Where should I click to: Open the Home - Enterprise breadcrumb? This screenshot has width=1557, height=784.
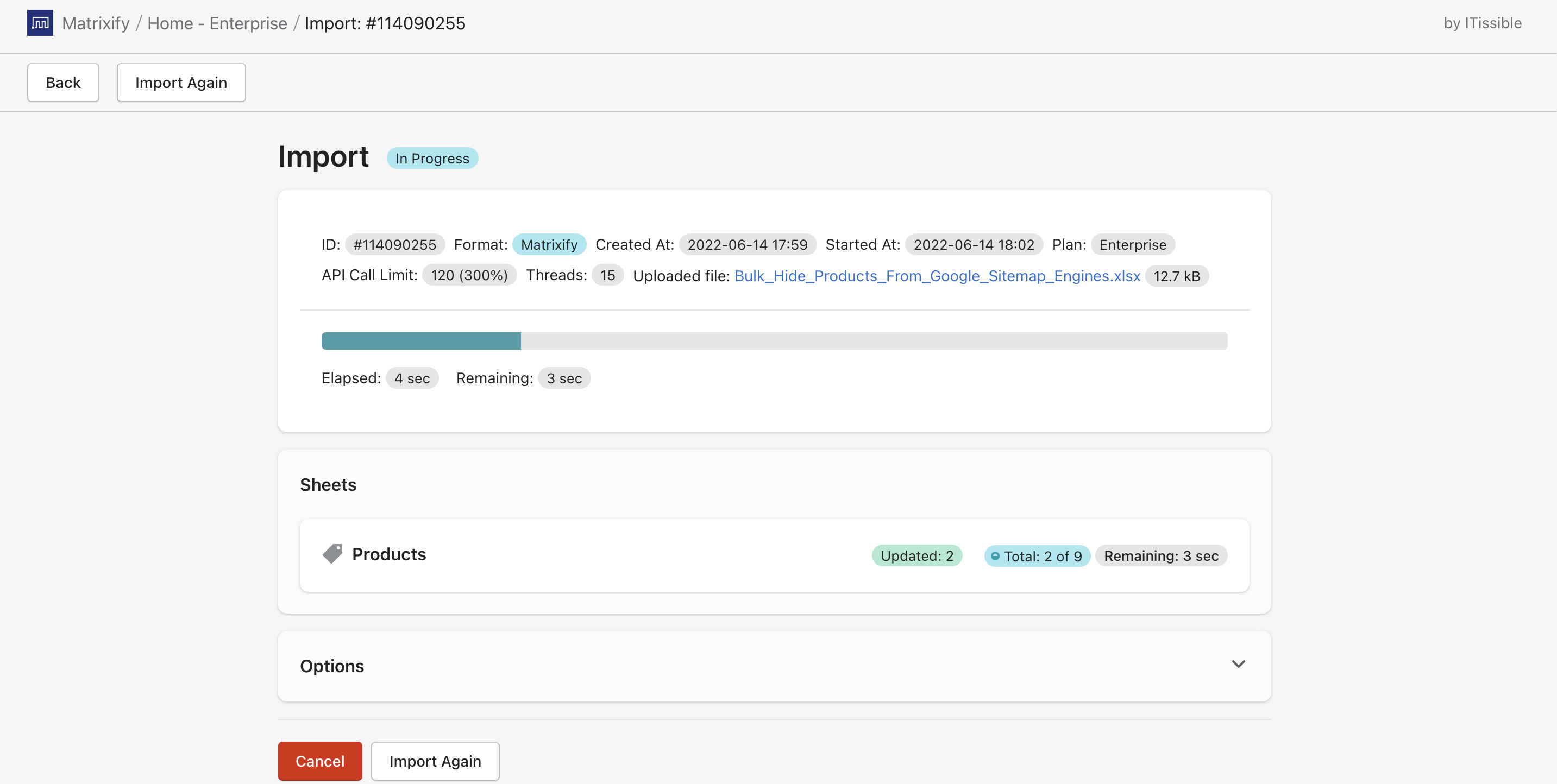(x=218, y=23)
